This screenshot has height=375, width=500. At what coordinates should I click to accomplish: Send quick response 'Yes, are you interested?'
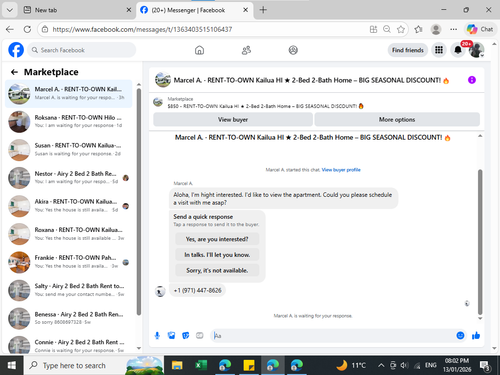(x=217, y=239)
